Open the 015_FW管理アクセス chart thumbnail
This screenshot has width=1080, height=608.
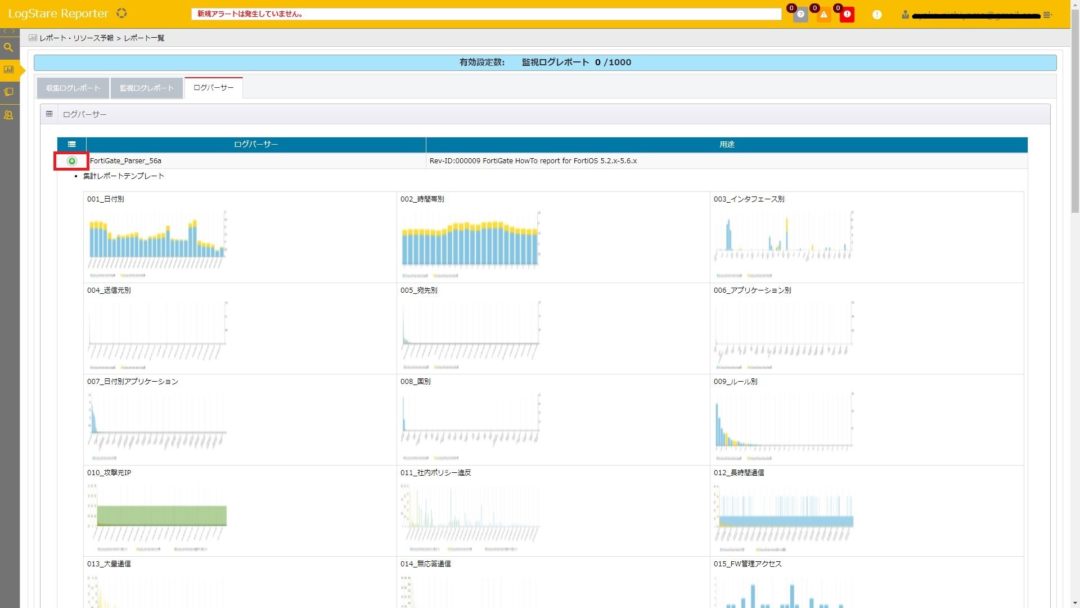click(x=784, y=590)
